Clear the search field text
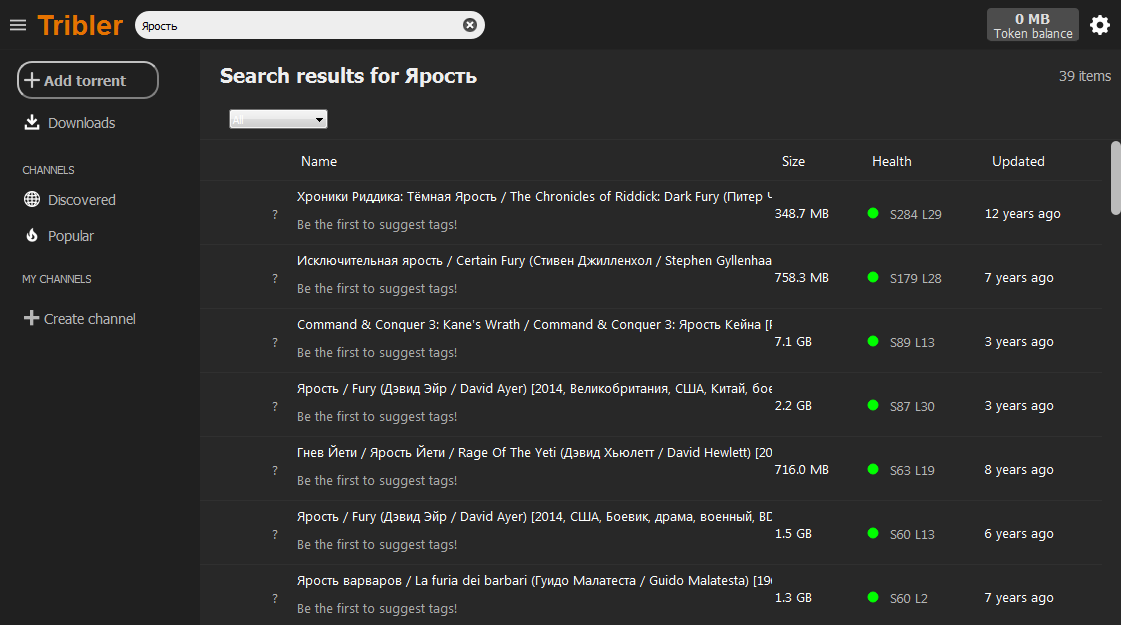 pyautogui.click(x=470, y=25)
